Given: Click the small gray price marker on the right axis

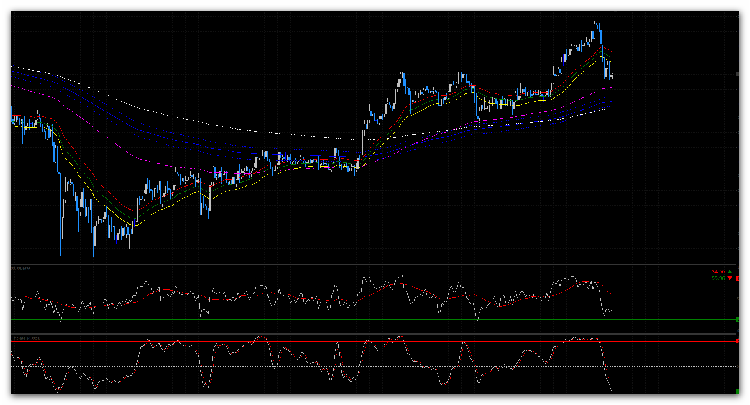Looking at the screenshot, I should tap(738, 75).
